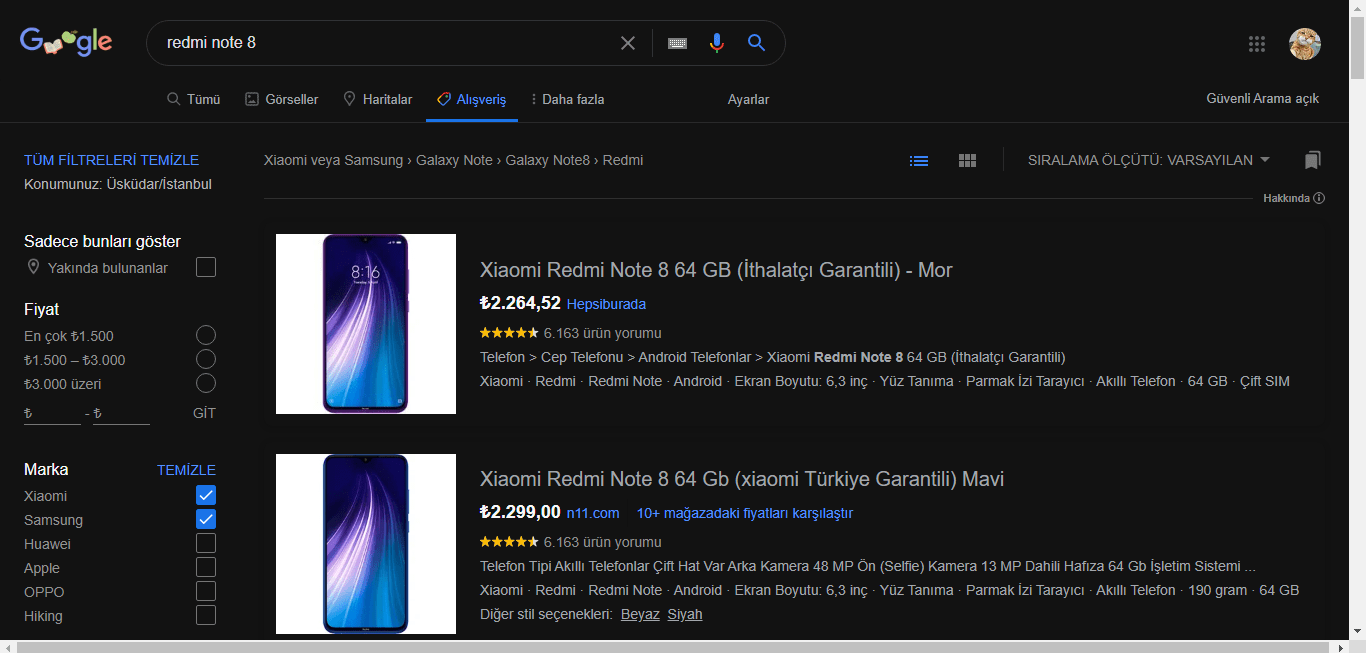
Task: Click the maximum price input field
Action: coord(121,413)
